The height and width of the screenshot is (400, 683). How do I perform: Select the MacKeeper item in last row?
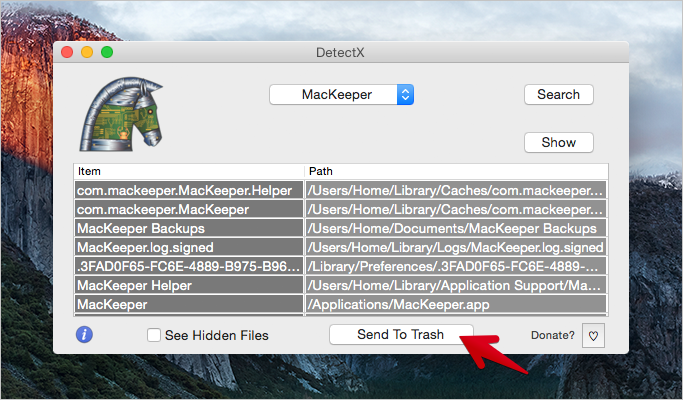pos(189,304)
